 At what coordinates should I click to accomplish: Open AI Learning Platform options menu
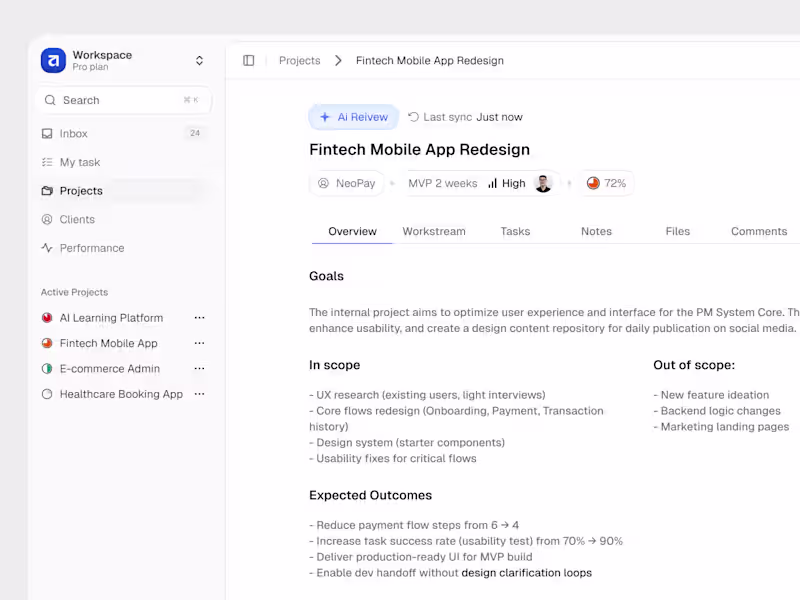[199, 318]
